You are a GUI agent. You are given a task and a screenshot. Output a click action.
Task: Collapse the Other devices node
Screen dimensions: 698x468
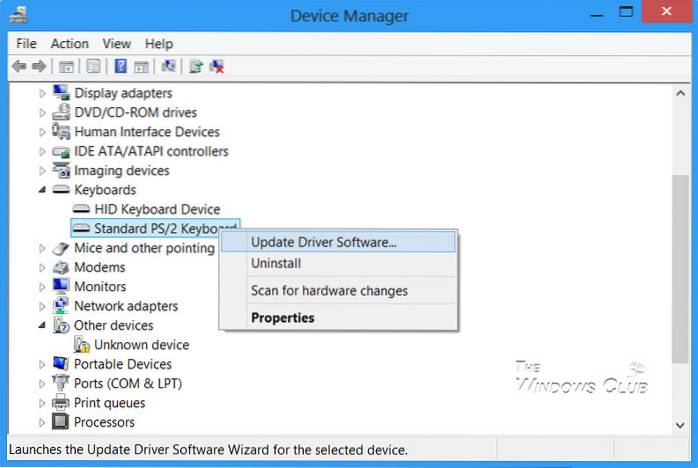42,325
